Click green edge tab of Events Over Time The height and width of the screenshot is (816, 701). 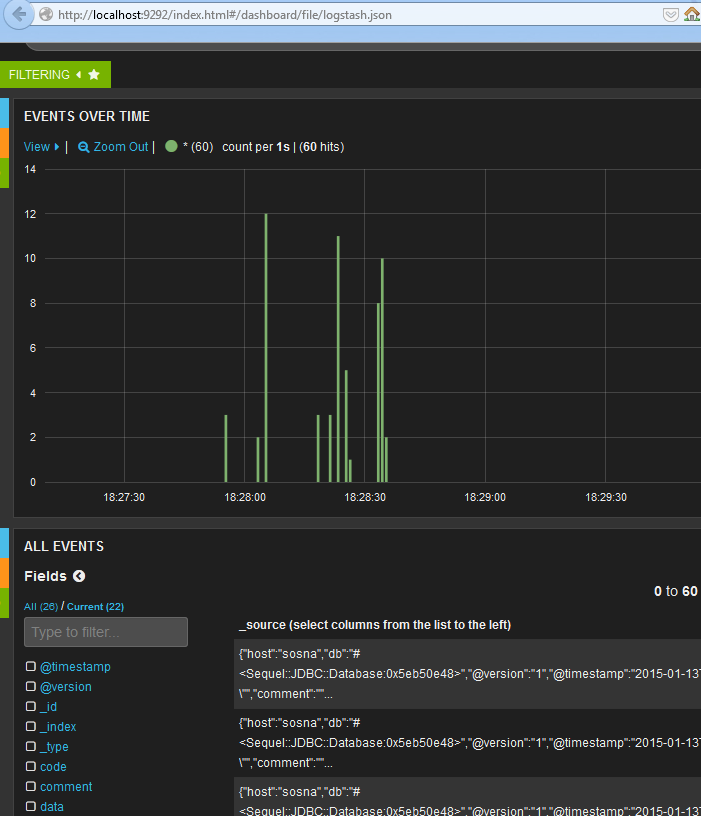(4, 173)
